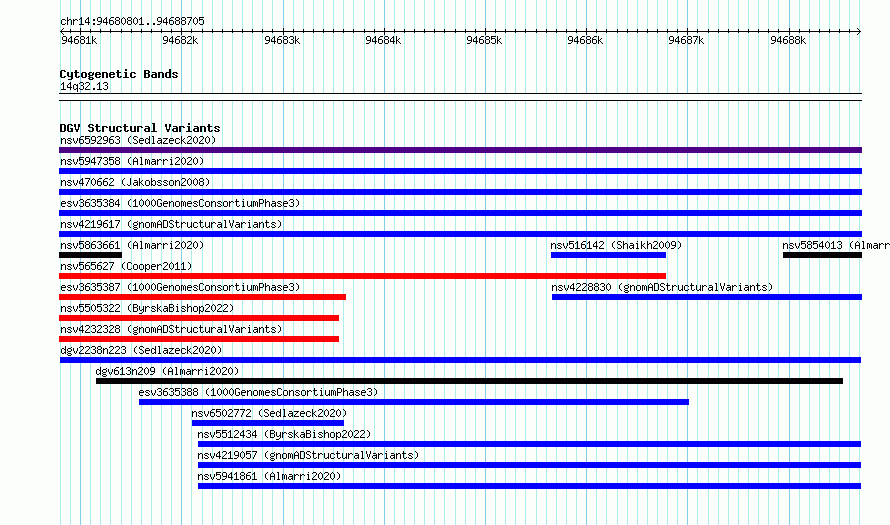Image resolution: width=890 pixels, height=525 pixels.
Task: Click the esv3635384 (1000GenomesConsortiumPhase3) label
Action: (x=180, y=203)
